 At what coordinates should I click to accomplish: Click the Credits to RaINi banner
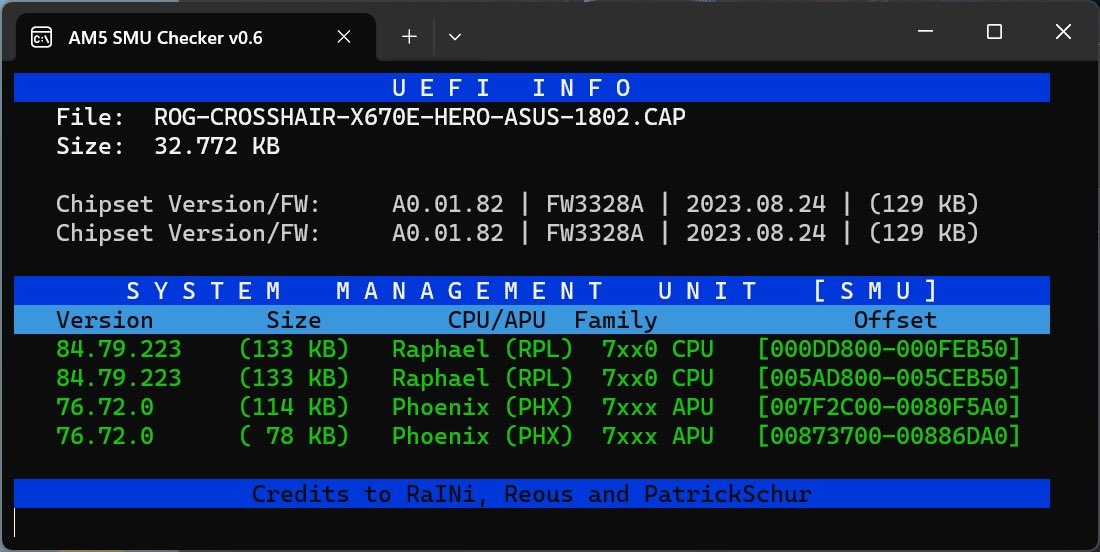(531, 494)
